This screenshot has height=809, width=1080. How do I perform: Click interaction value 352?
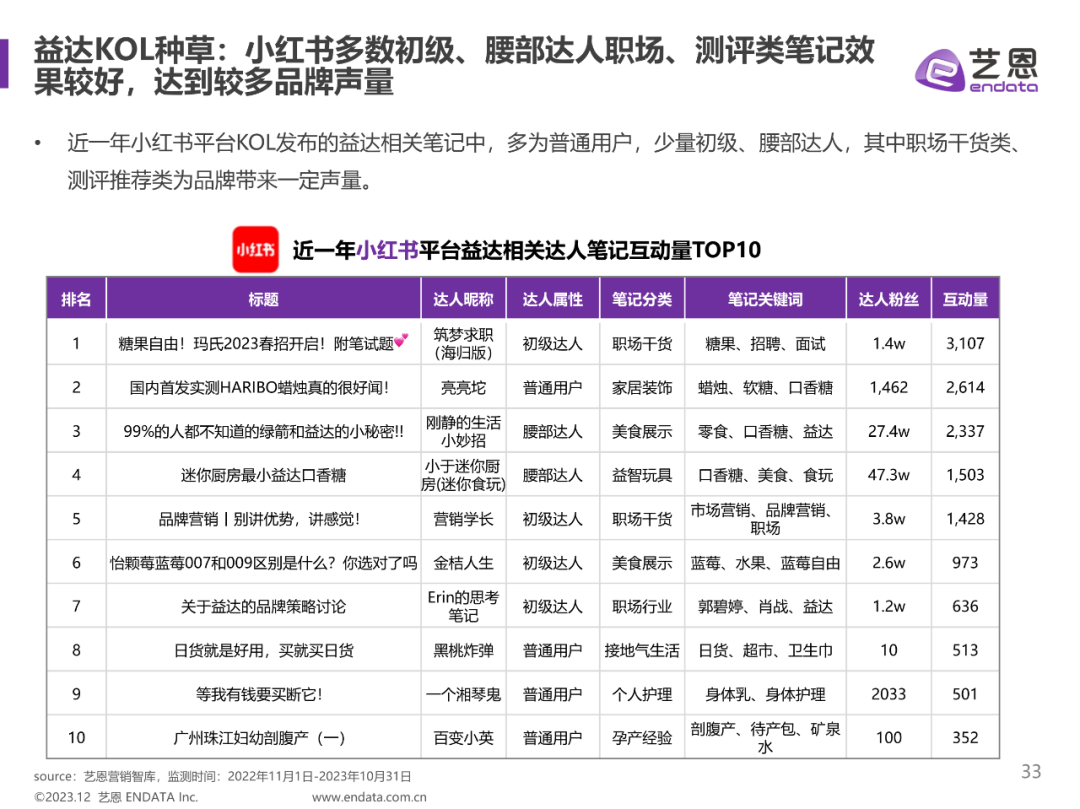[965, 738]
